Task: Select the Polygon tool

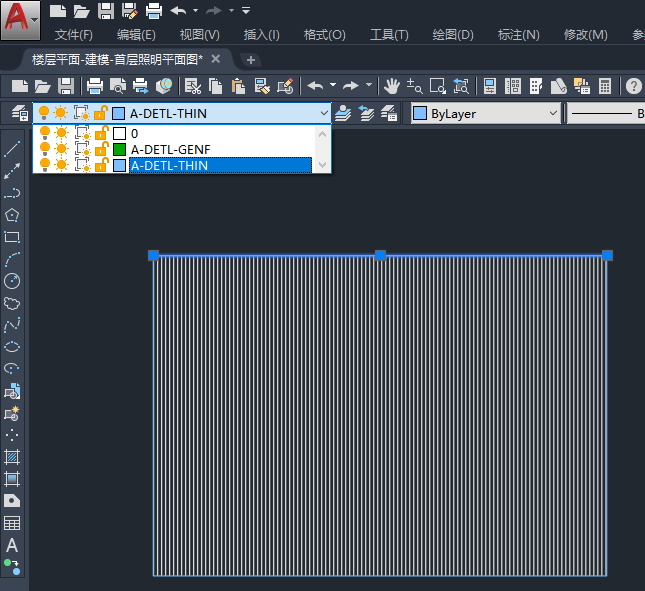Action: (12, 215)
